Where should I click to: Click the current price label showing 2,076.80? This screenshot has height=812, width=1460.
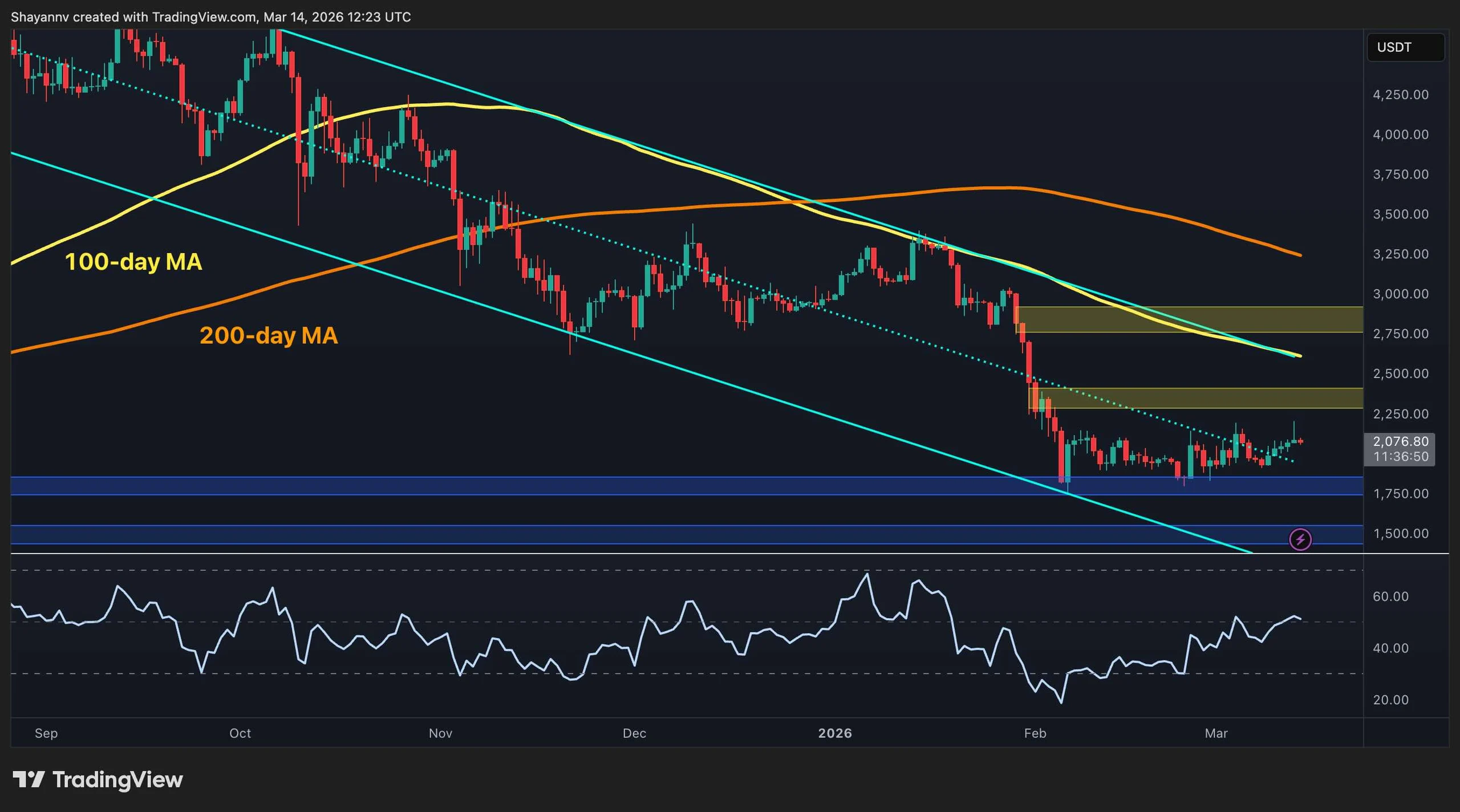coord(1400,441)
